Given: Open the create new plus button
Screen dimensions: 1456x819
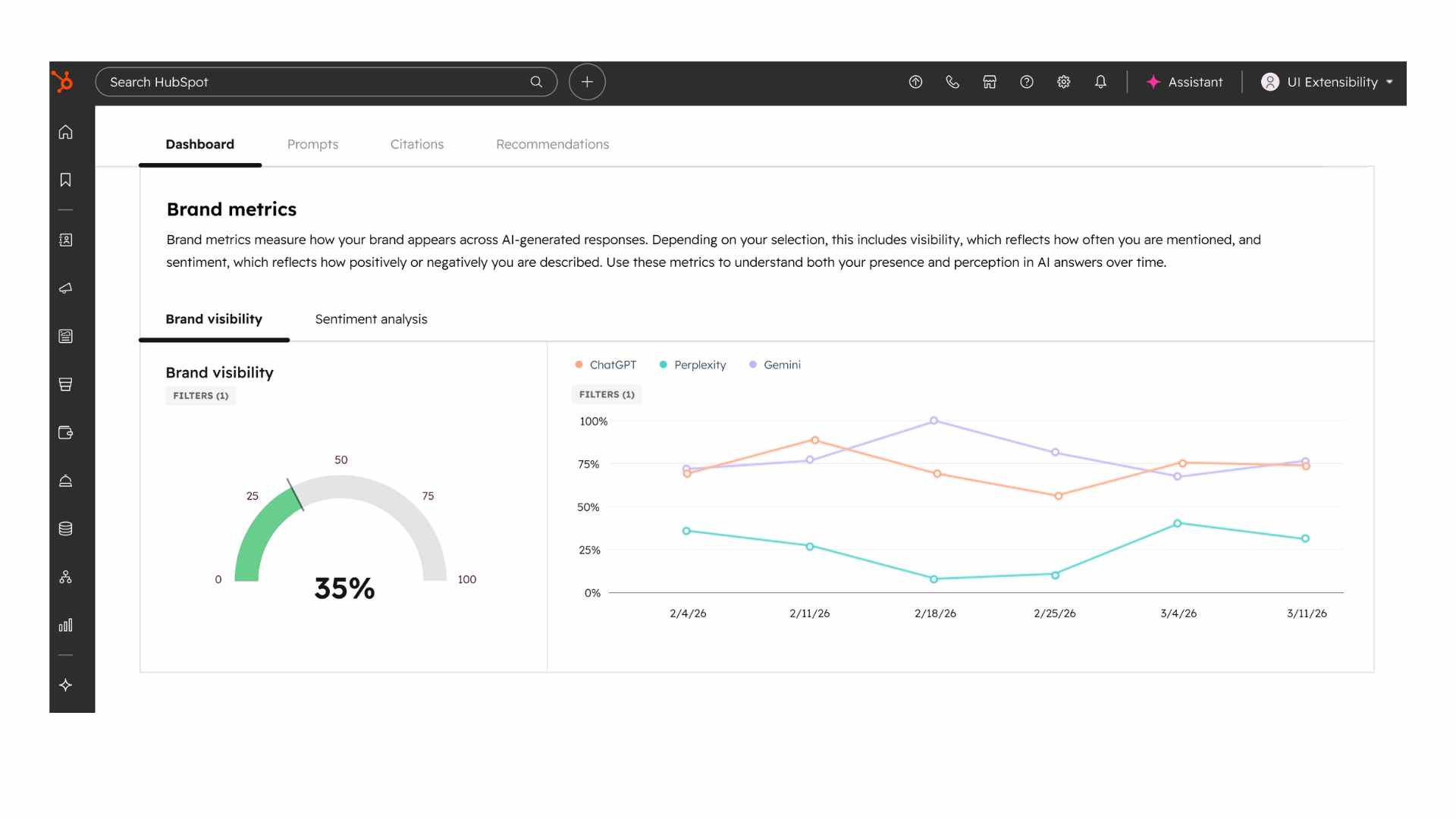Looking at the screenshot, I should tap(587, 82).
